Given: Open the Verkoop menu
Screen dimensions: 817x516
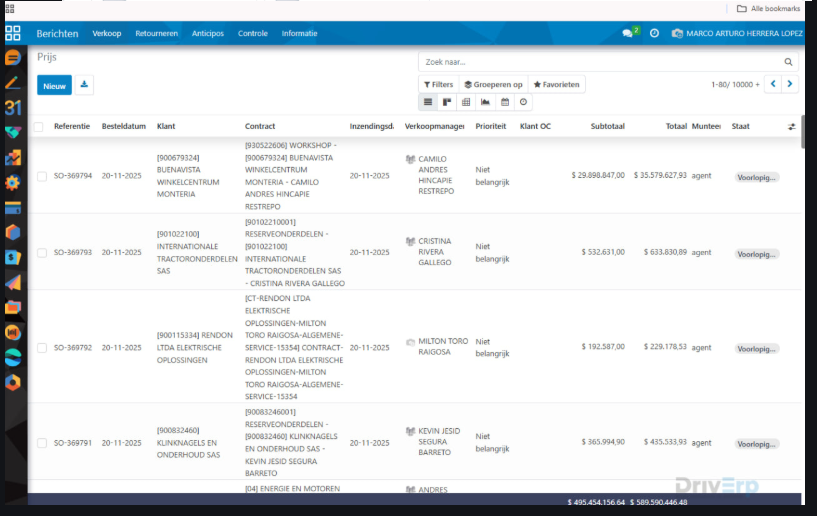Looking at the screenshot, I should [107, 33].
